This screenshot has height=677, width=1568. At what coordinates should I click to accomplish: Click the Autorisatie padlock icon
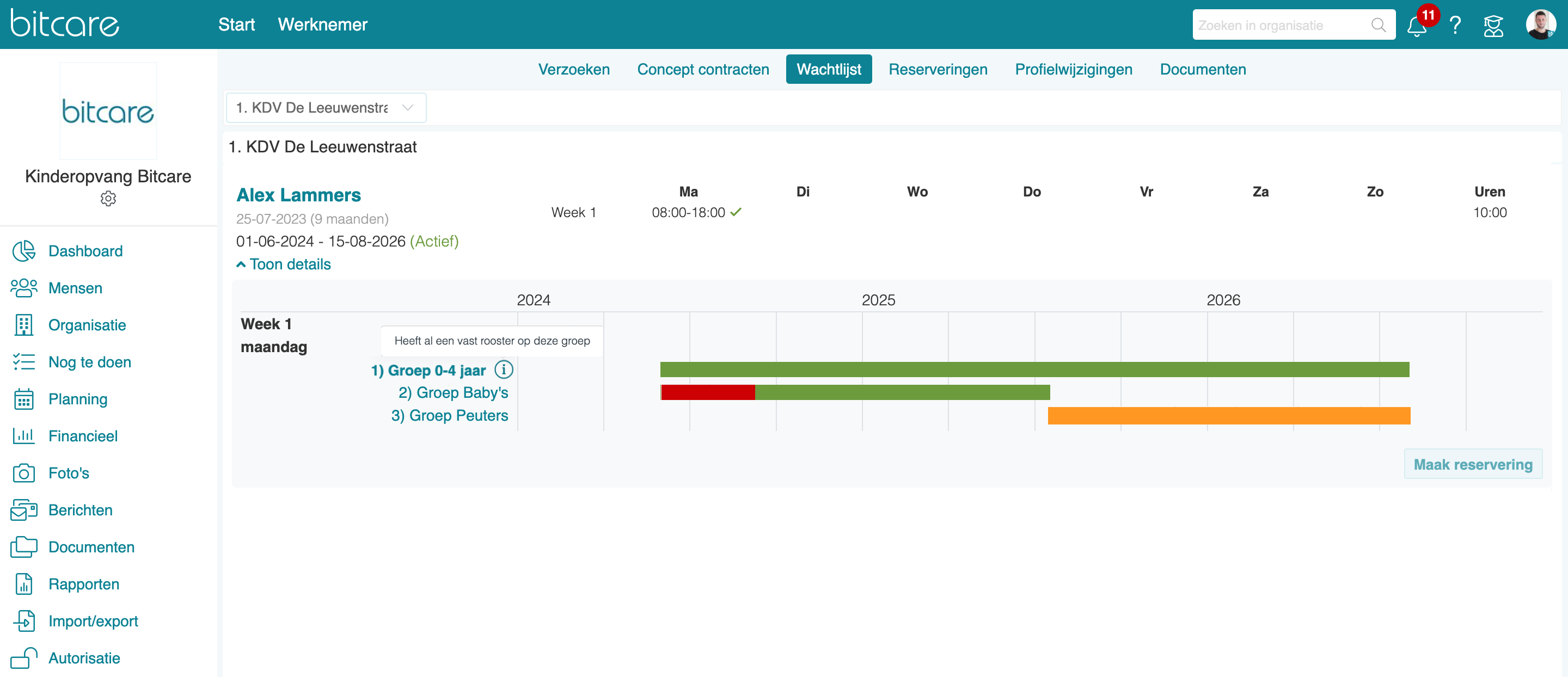24,658
